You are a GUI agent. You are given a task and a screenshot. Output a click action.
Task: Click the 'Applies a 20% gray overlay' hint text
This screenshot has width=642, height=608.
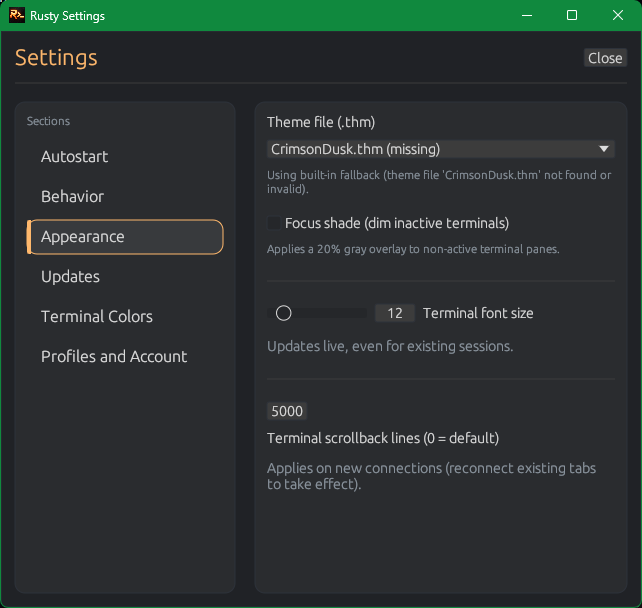coord(413,249)
